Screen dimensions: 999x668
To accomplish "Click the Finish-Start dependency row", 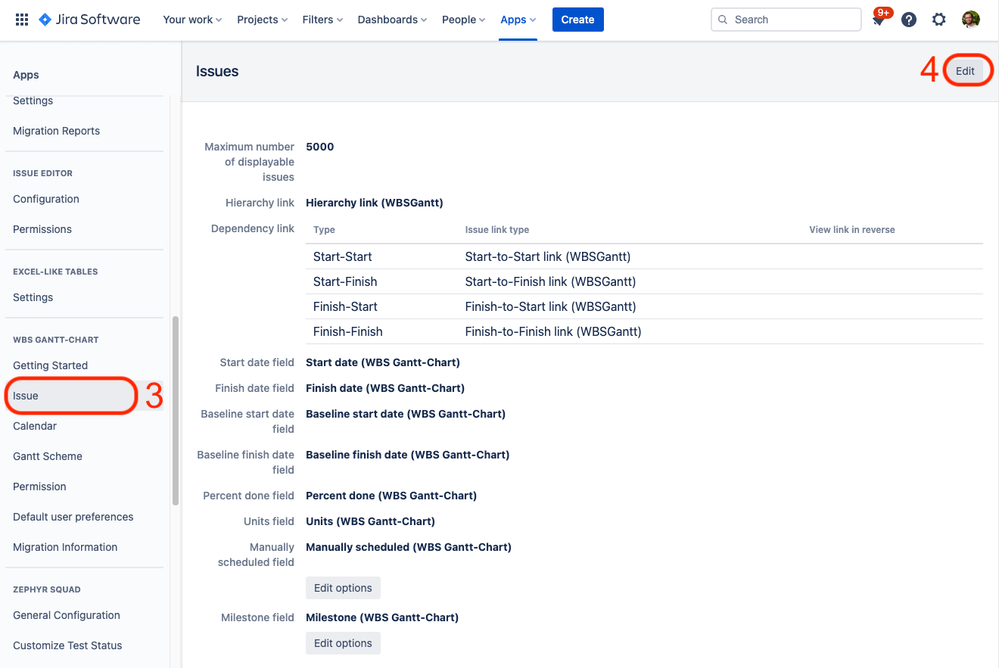I will click(644, 307).
